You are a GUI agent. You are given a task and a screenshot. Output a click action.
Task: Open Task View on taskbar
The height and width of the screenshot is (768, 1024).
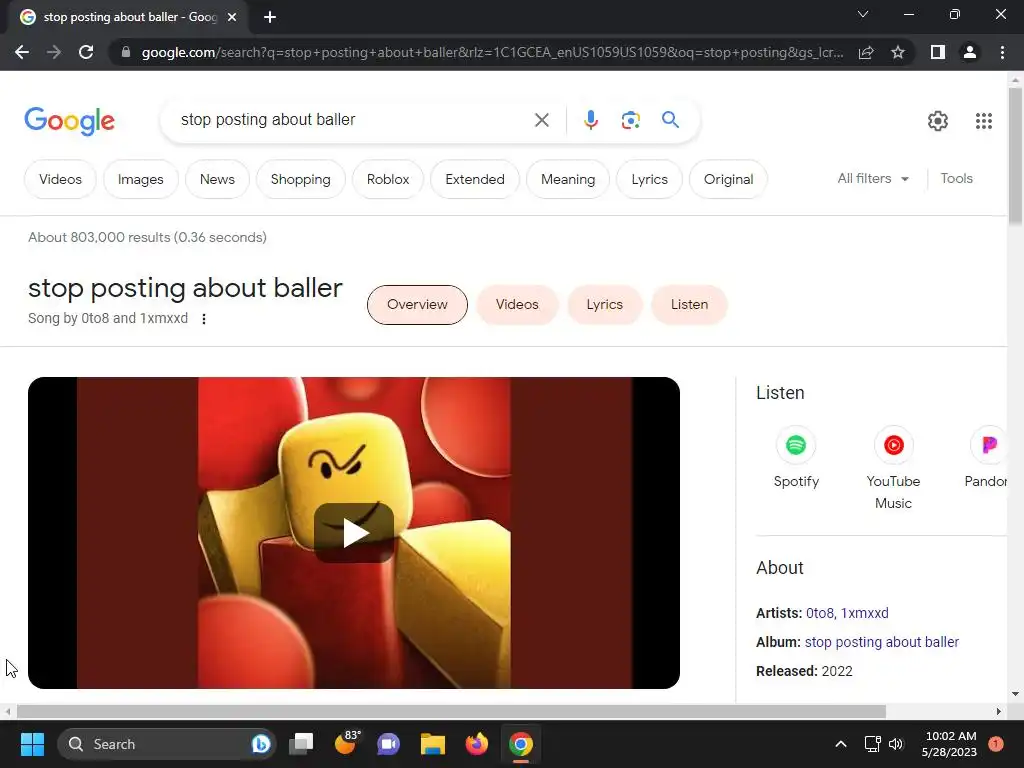[x=301, y=744]
